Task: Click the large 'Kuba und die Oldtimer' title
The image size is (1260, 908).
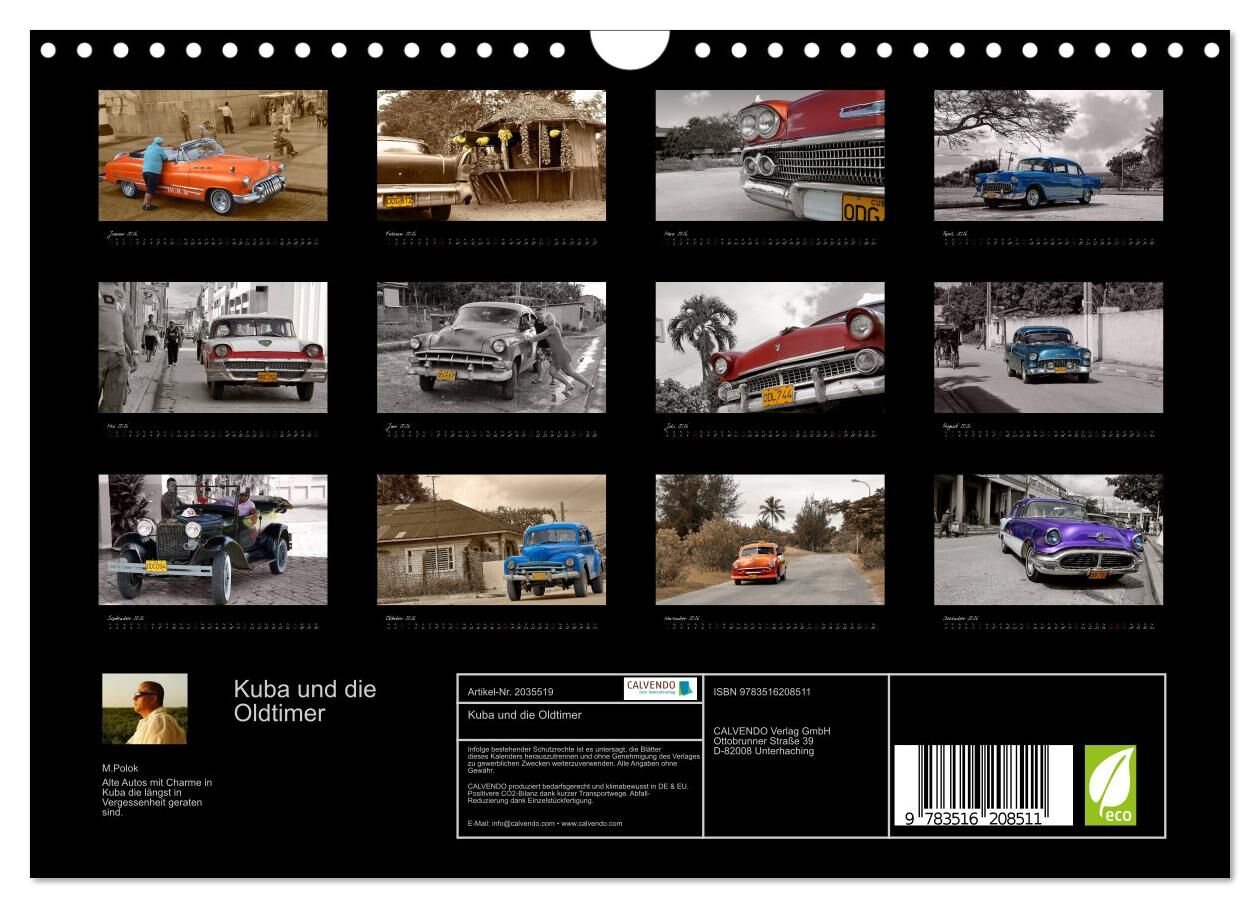Action: coord(305,701)
